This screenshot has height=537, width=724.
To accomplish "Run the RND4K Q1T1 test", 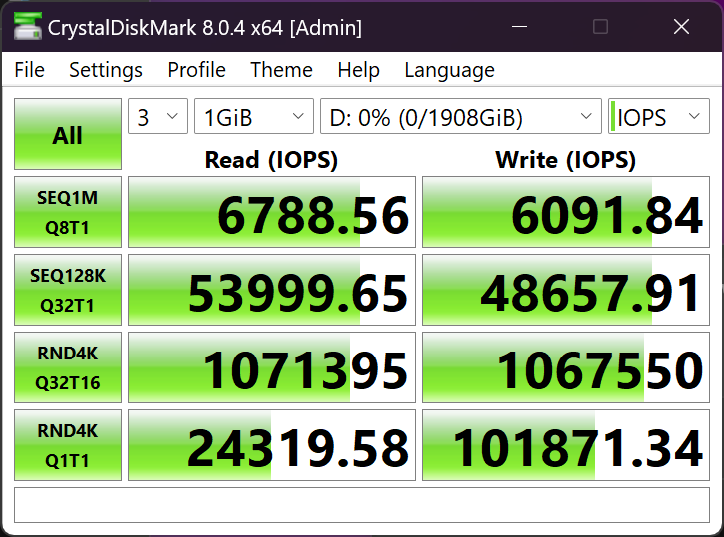I will (x=68, y=445).
